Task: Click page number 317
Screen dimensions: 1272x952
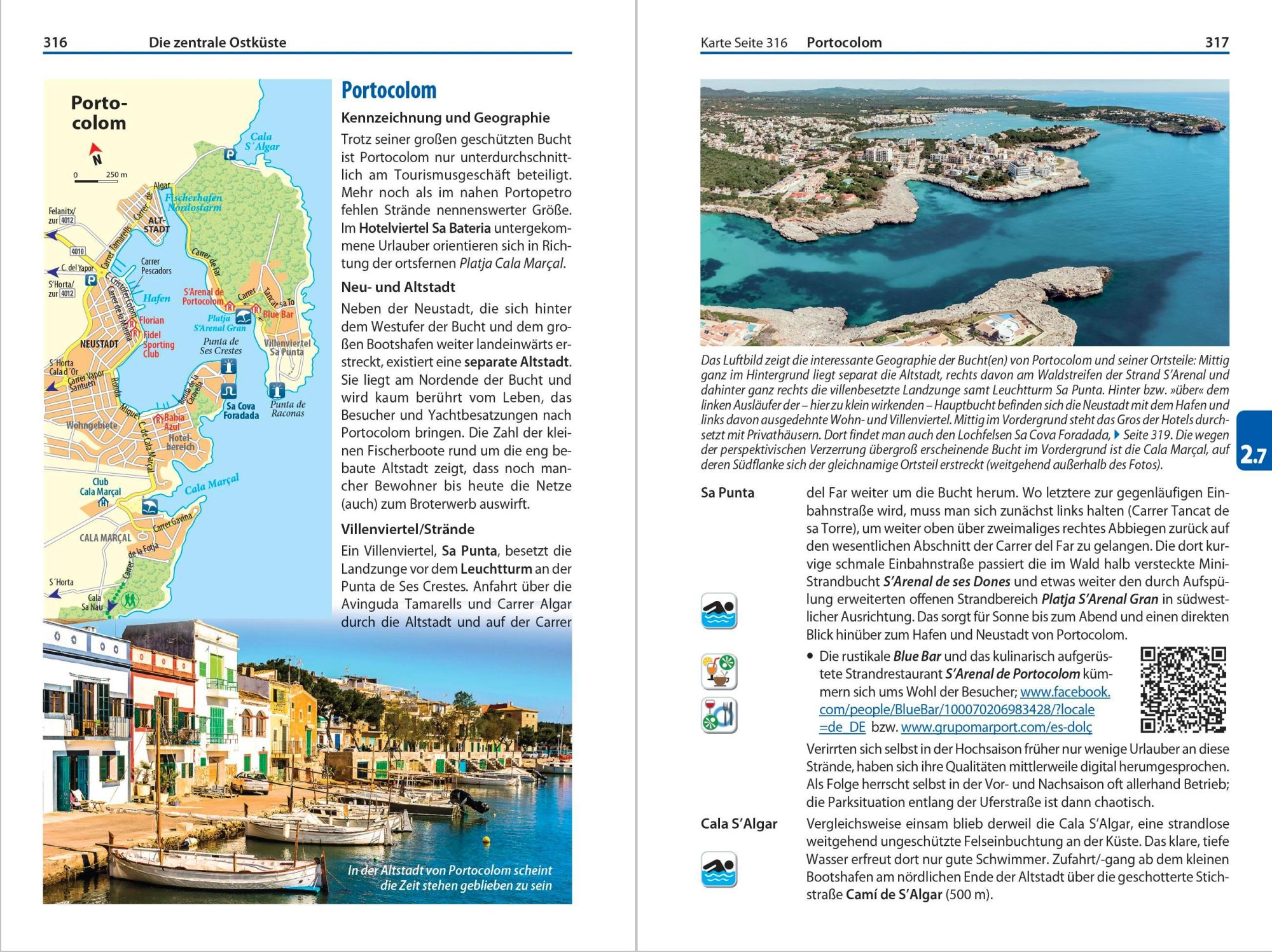Action: point(1217,43)
